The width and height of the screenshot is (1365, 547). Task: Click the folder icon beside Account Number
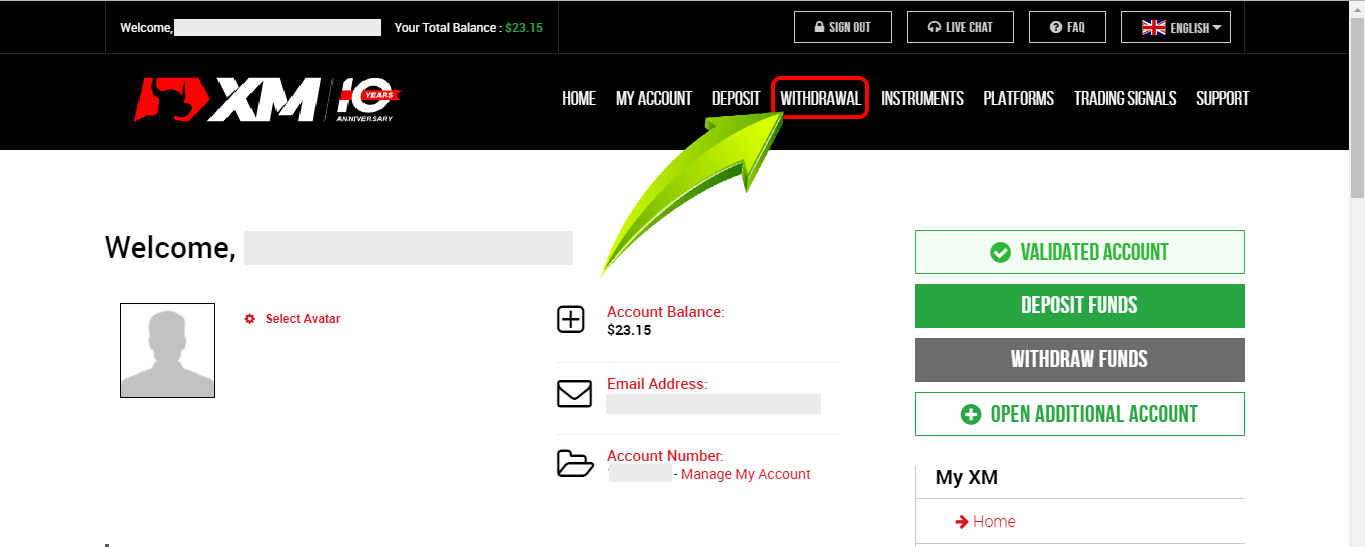(x=574, y=464)
